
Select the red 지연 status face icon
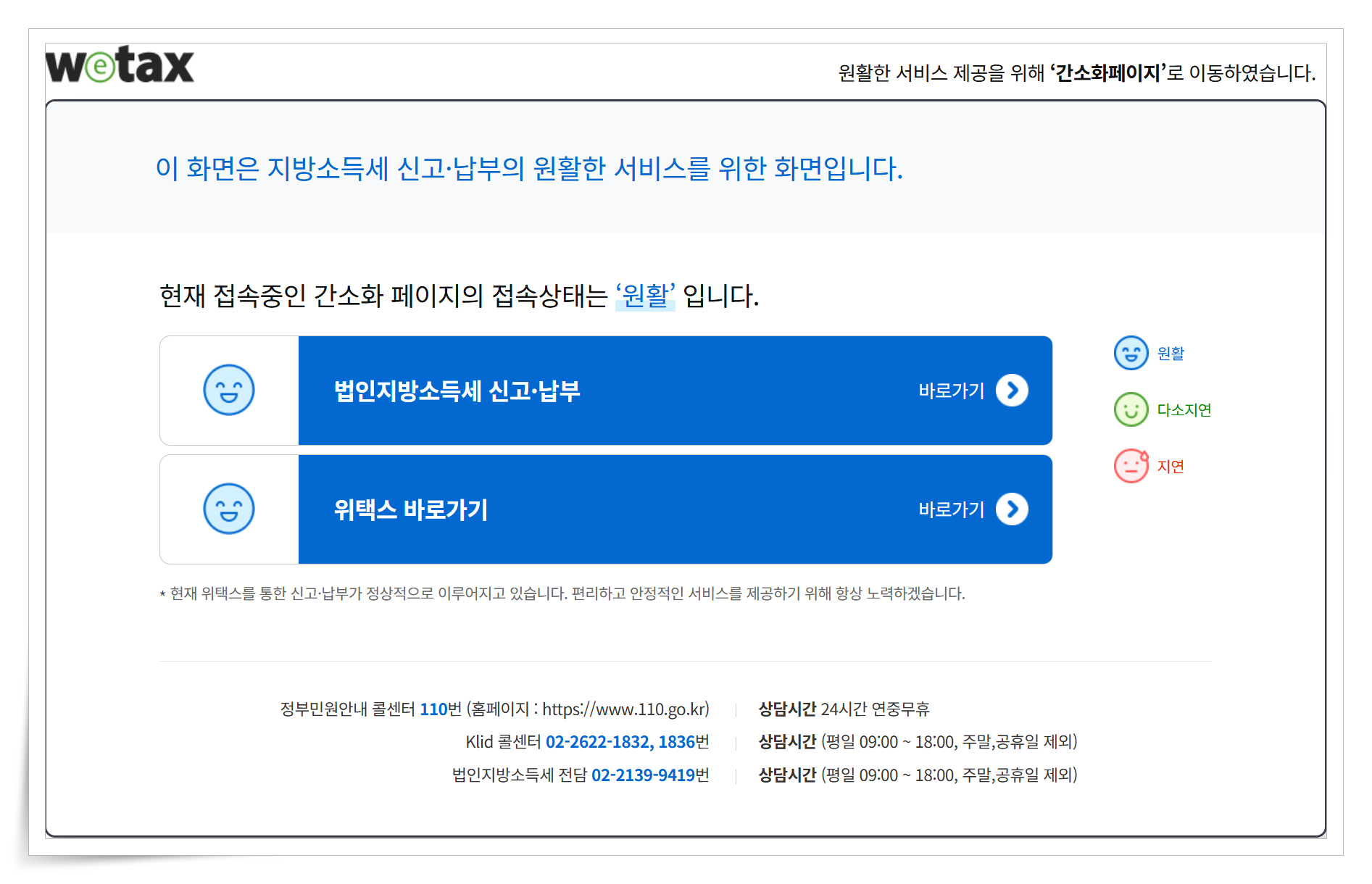click(1131, 466)
